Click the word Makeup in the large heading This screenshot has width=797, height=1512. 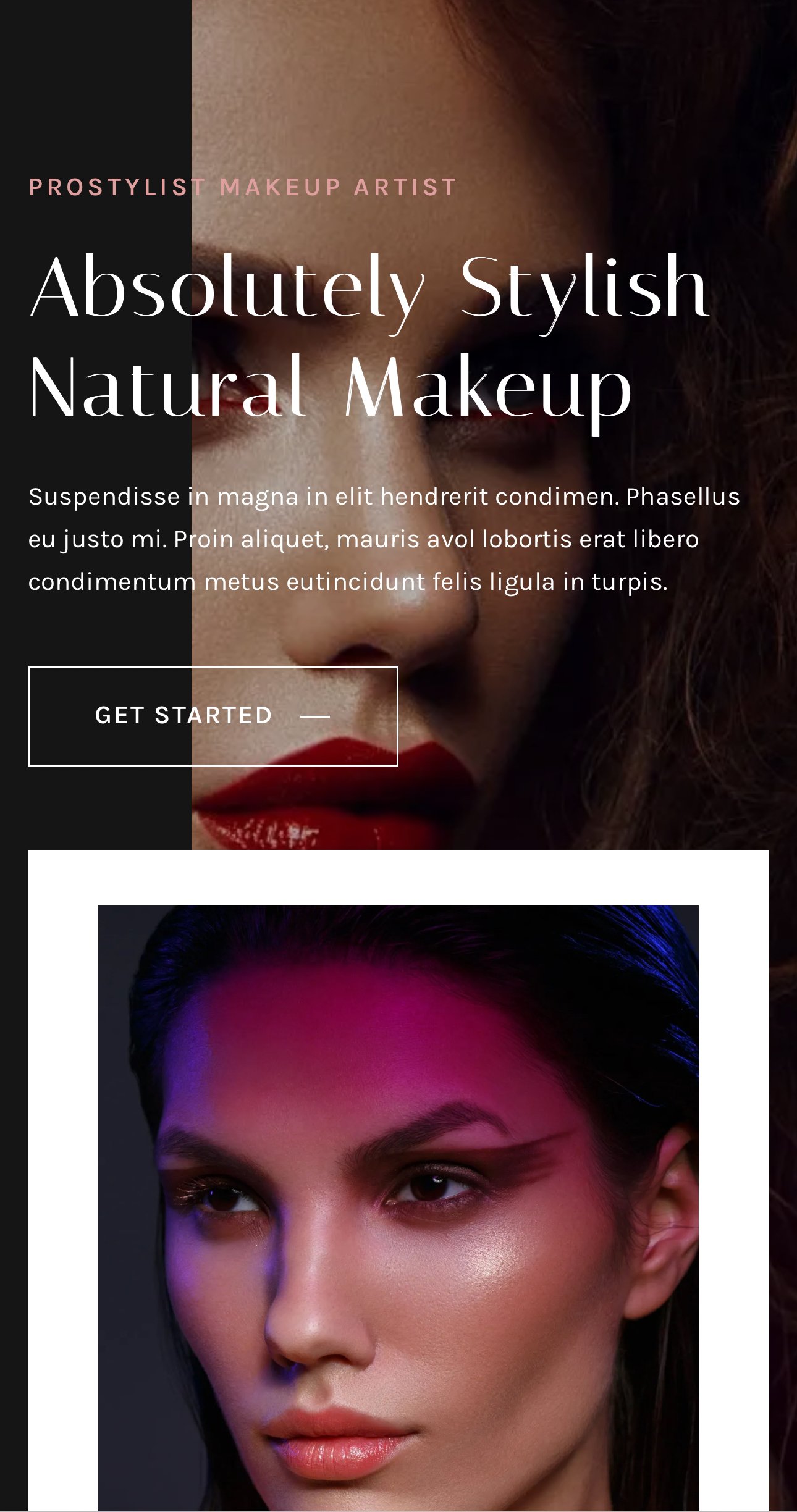point(489,393)
